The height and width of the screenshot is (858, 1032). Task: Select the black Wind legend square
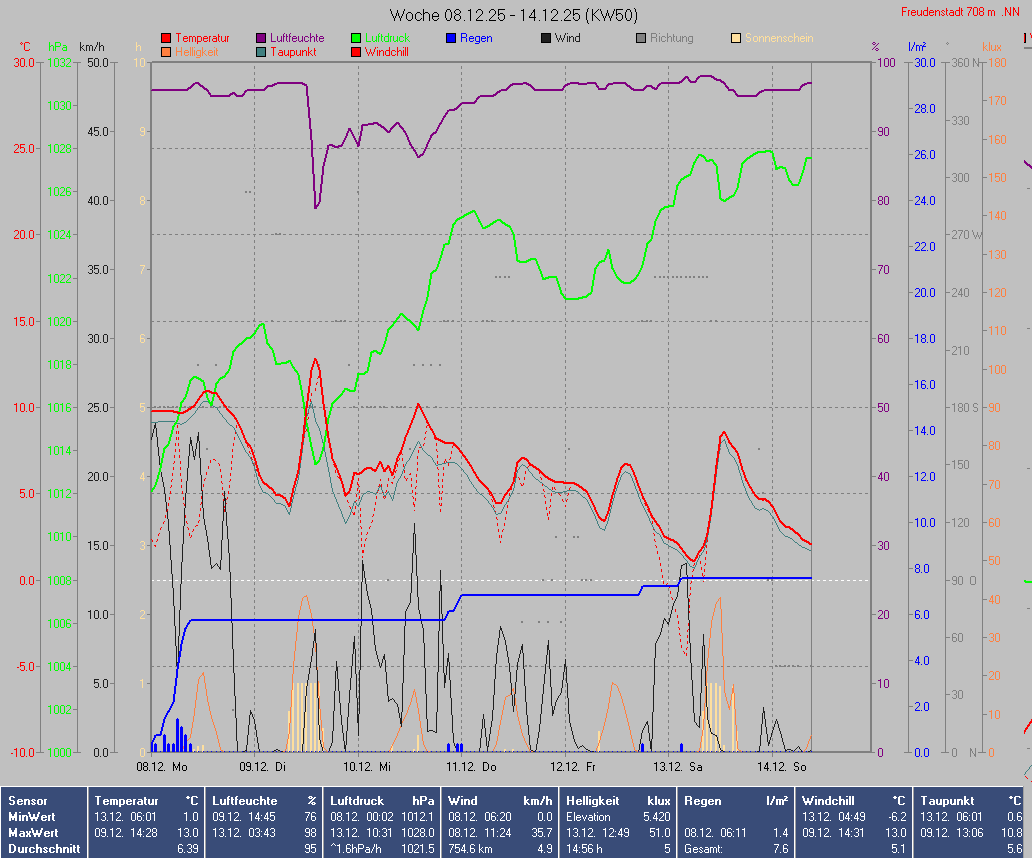point(546,38)
